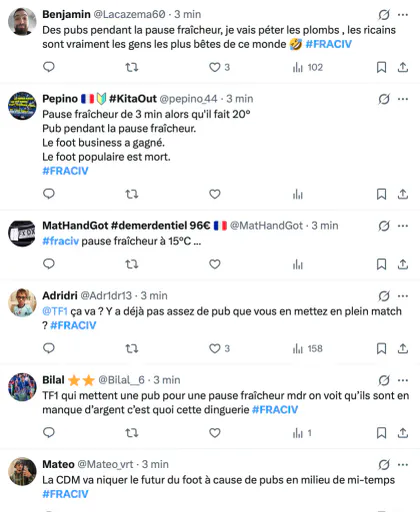Viewport: 420px width, 512px height.
Task: Expand three-dot menu on Mateo's tweet
Action: point(403,464)
